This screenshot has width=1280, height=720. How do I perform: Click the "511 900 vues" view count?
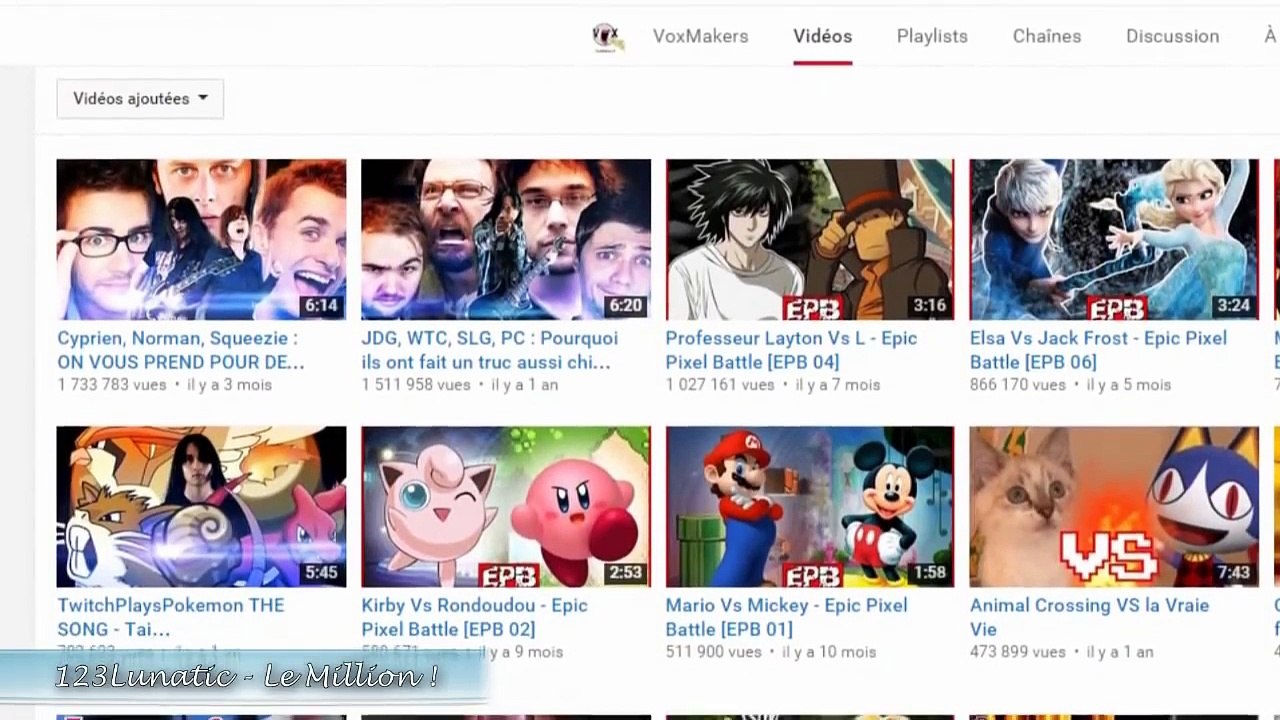(713, 652)
